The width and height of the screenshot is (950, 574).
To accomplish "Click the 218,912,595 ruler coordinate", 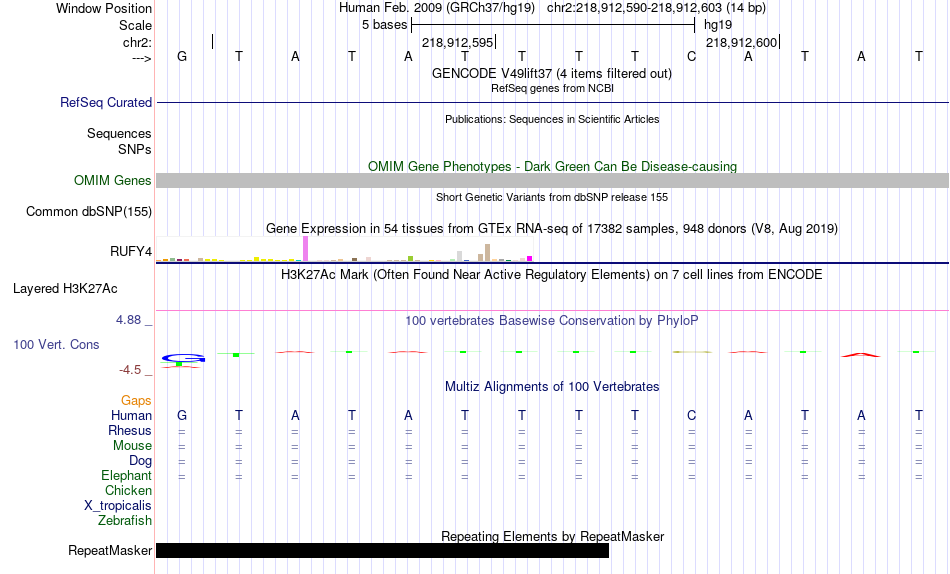I will (457, 42).
